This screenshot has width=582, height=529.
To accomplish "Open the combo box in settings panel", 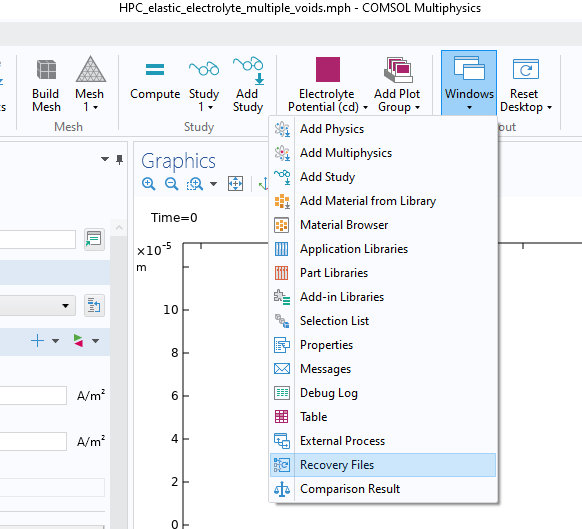I will tap(37, 306).
